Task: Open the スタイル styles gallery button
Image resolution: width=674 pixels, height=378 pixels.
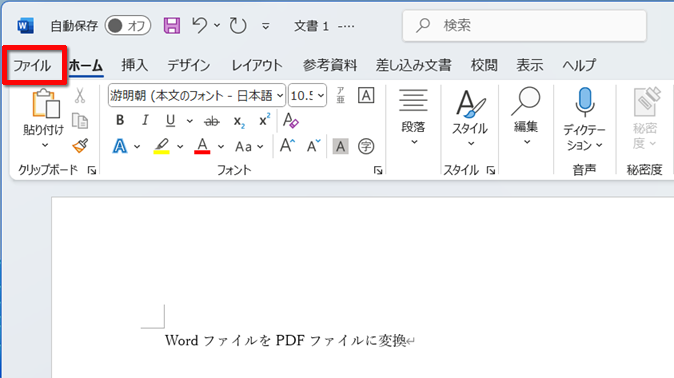Action: (470, 118)
